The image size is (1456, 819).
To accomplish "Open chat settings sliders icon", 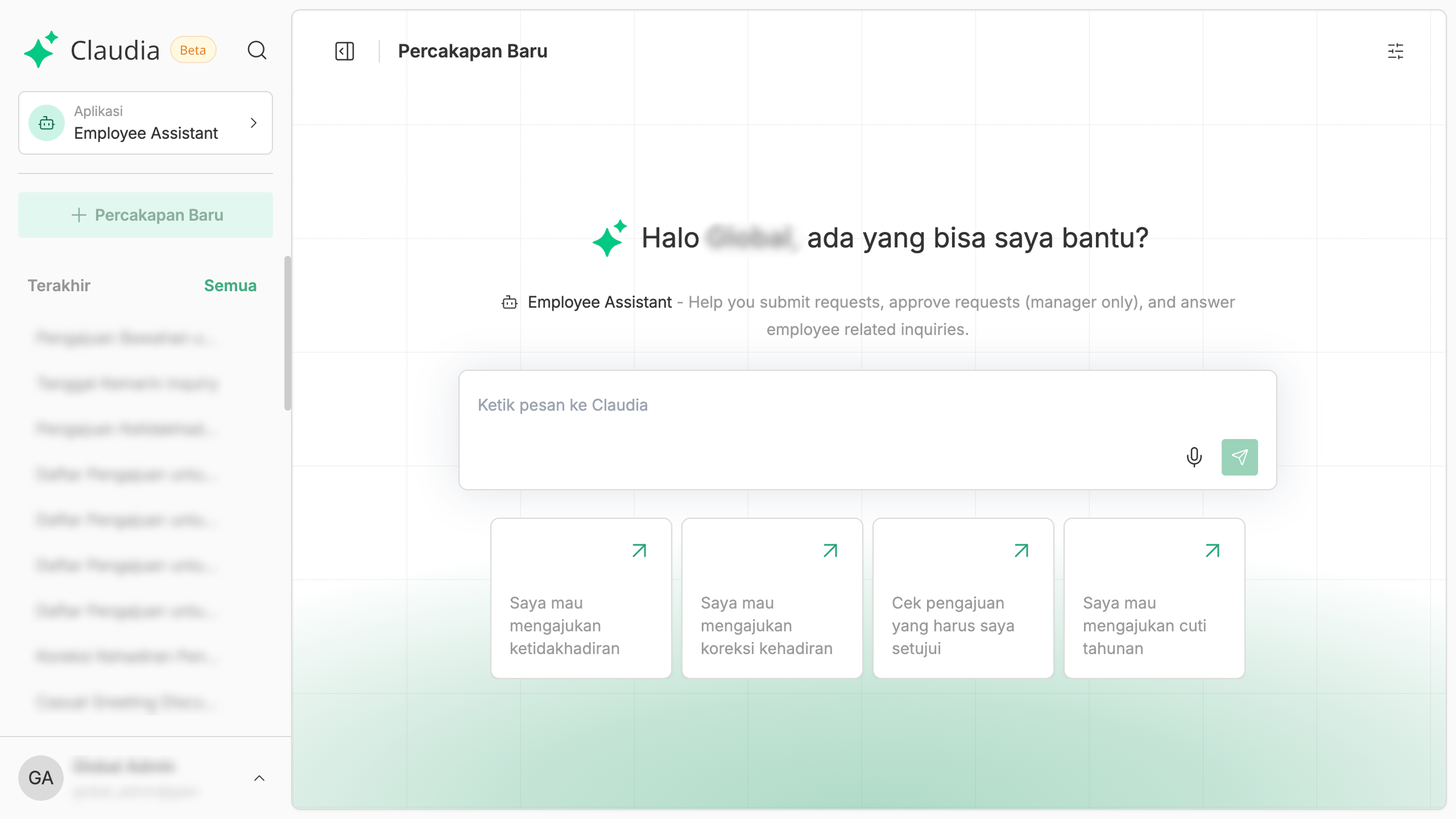I will tap(1395, 51).
